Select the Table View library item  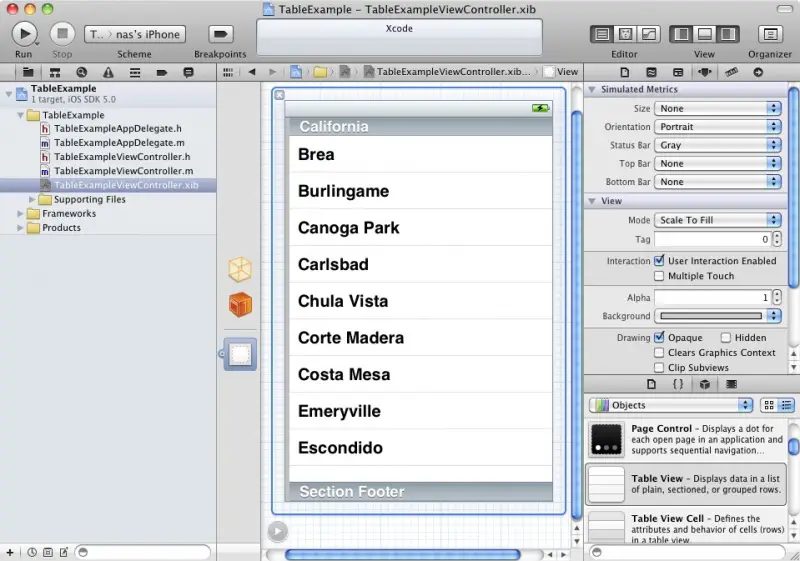pos(685,484)
